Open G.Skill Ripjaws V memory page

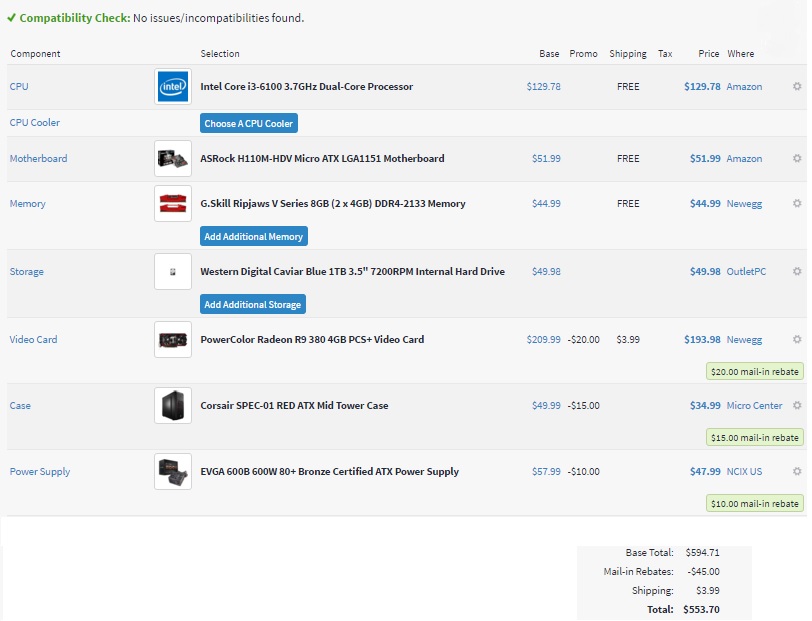[332, 204]
